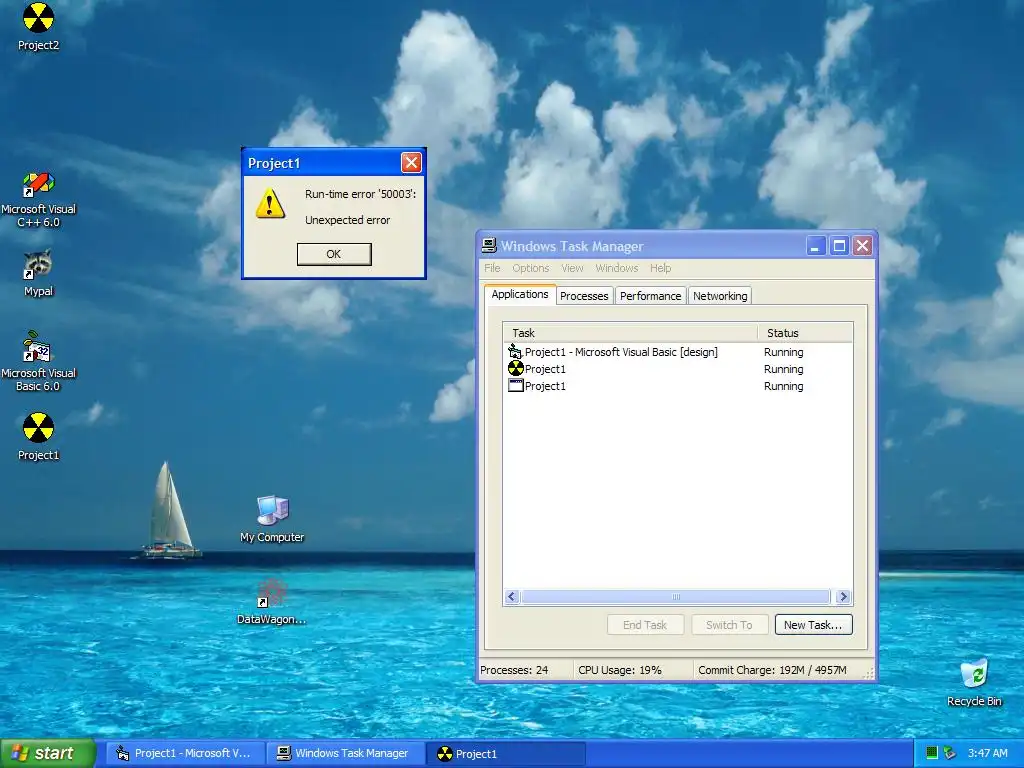Switch to the Processes tab
This screenshot has width=1024, height=768.
[x=584, y=296]
